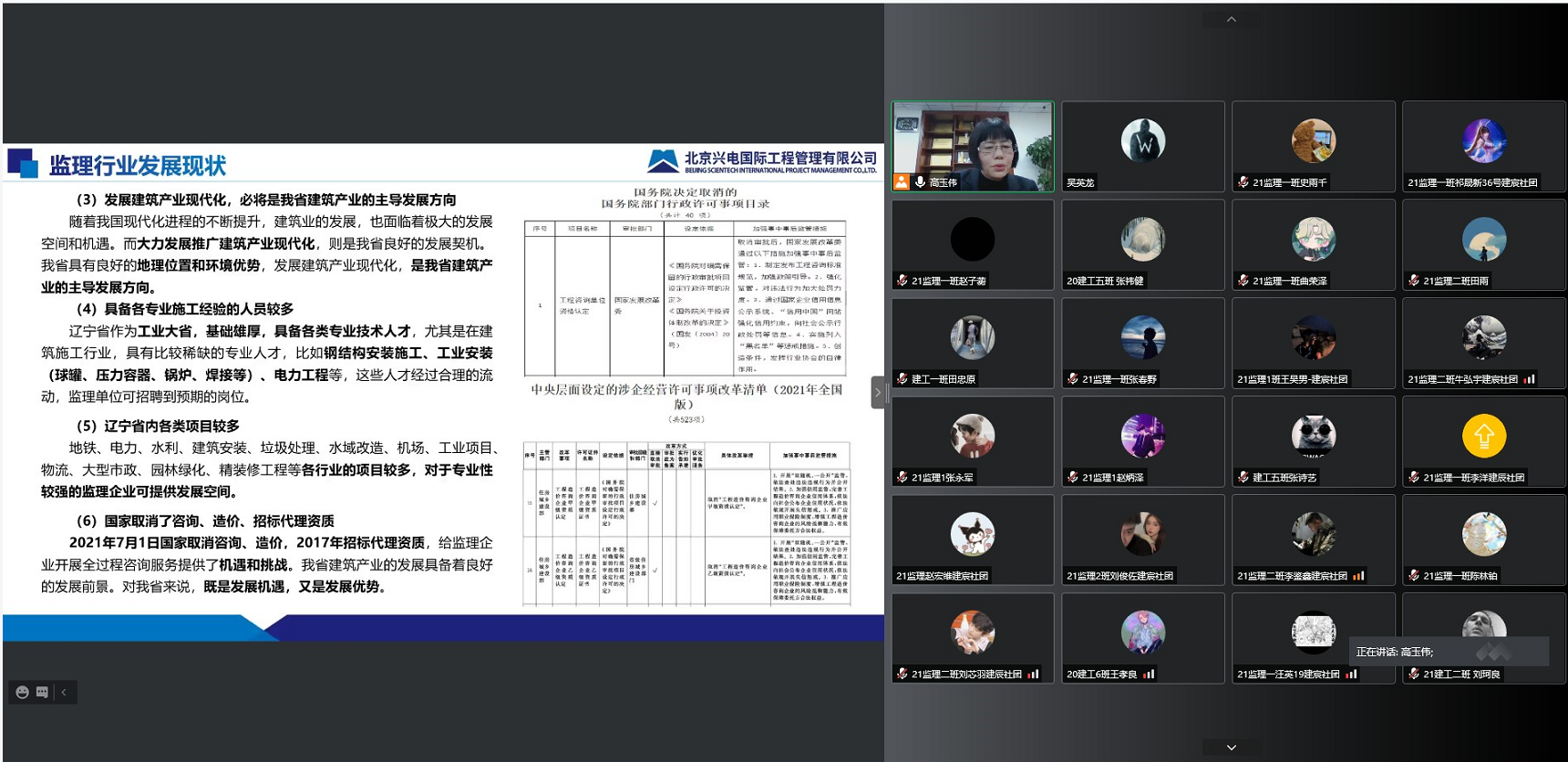The height and width of the screenshot is (762, 1568).
Task: Click yellow upload-arrow avatar of 21监理一班李洋建宸社团
Action: tap(1483, 436)
